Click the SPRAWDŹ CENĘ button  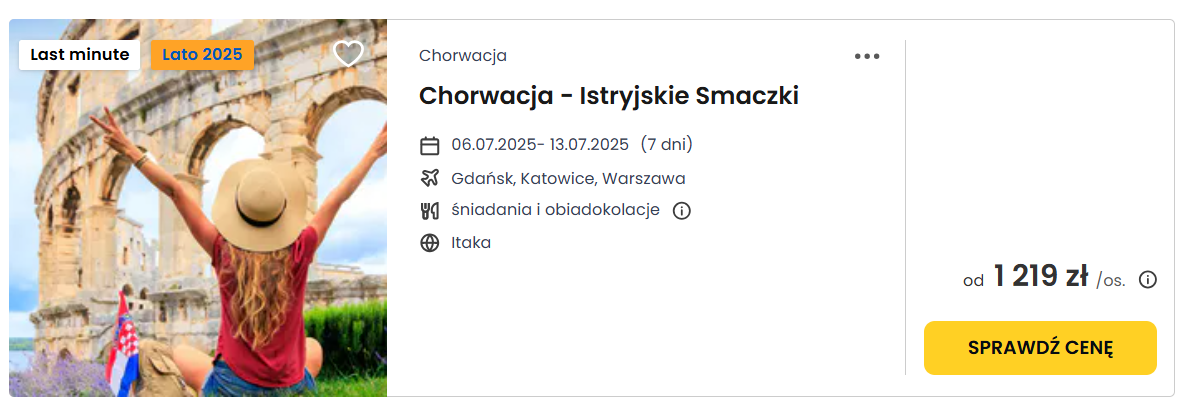pos(1040,347)
